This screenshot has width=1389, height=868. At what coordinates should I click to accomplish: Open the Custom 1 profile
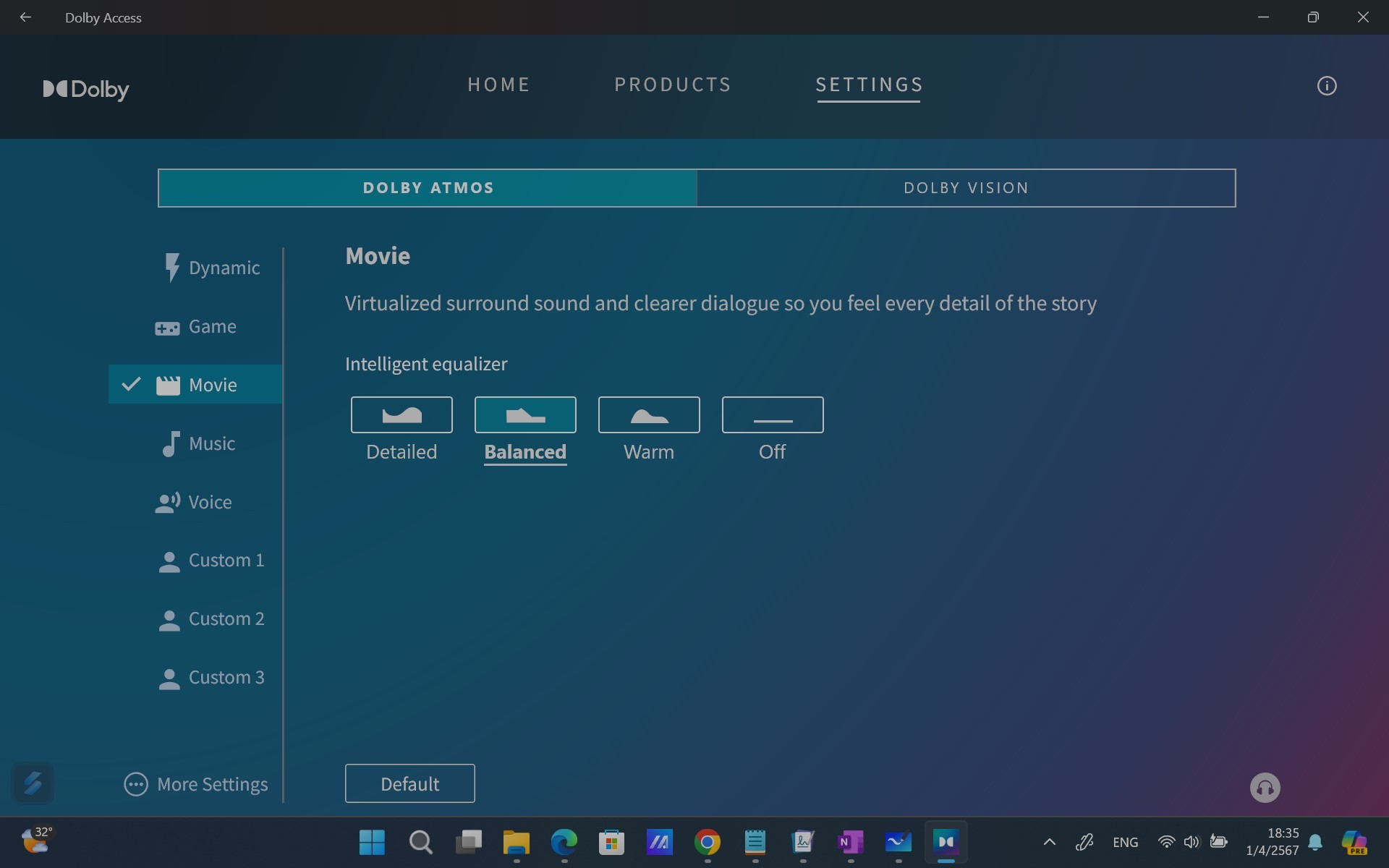(x=211, y=561)
